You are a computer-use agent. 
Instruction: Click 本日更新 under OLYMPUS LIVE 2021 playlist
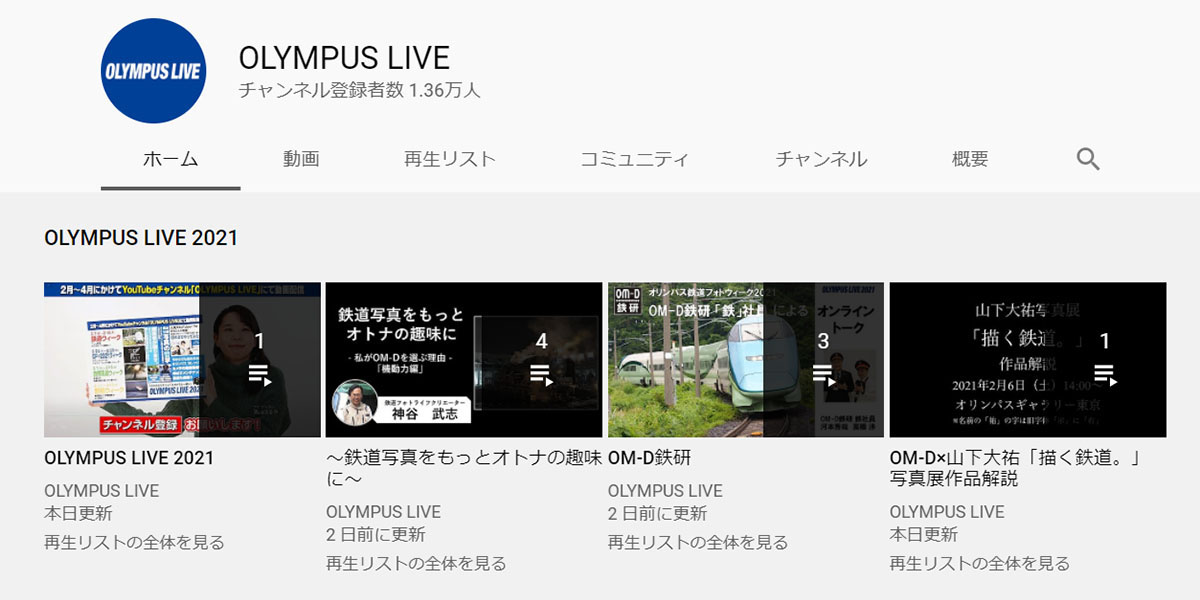point(78,514)
